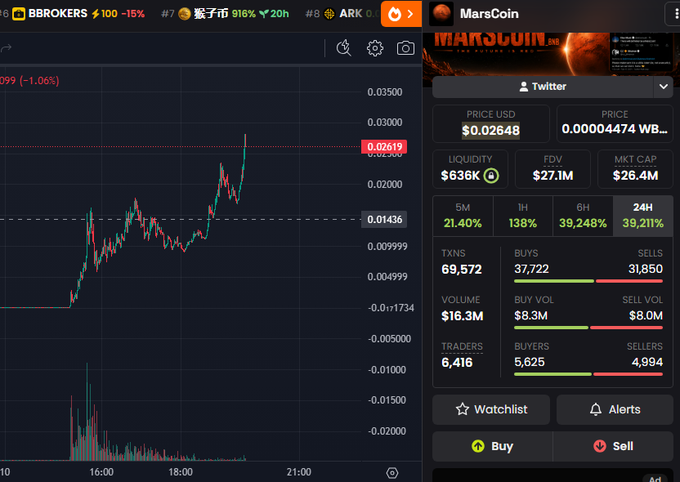Click the MKT CAP $26.4M box
Image resolution: width=680 pixels, height=482 pixels.
coord(635,169)
